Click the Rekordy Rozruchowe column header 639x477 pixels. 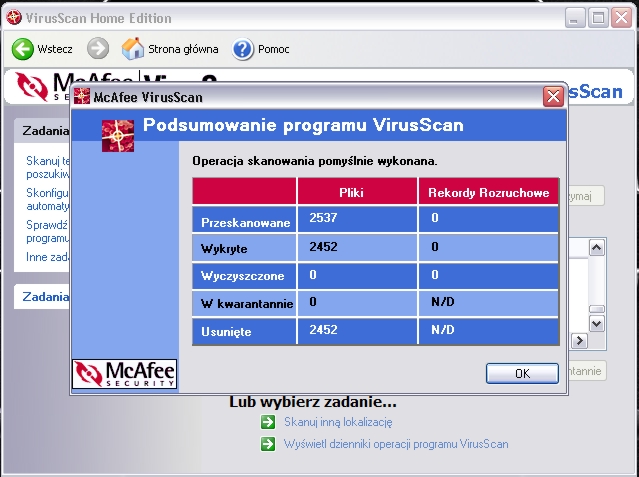pyautogui.click(x=488, y=191)
